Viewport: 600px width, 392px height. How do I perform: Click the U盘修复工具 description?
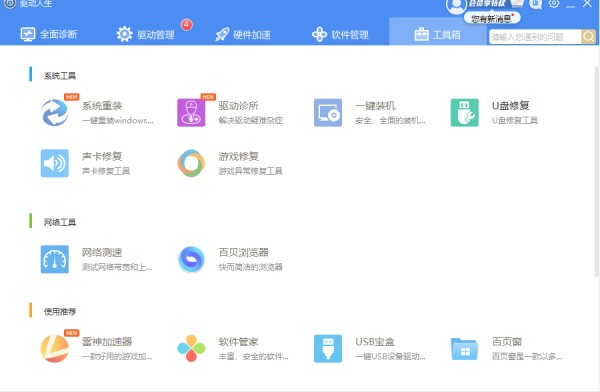tap(515, 121)
